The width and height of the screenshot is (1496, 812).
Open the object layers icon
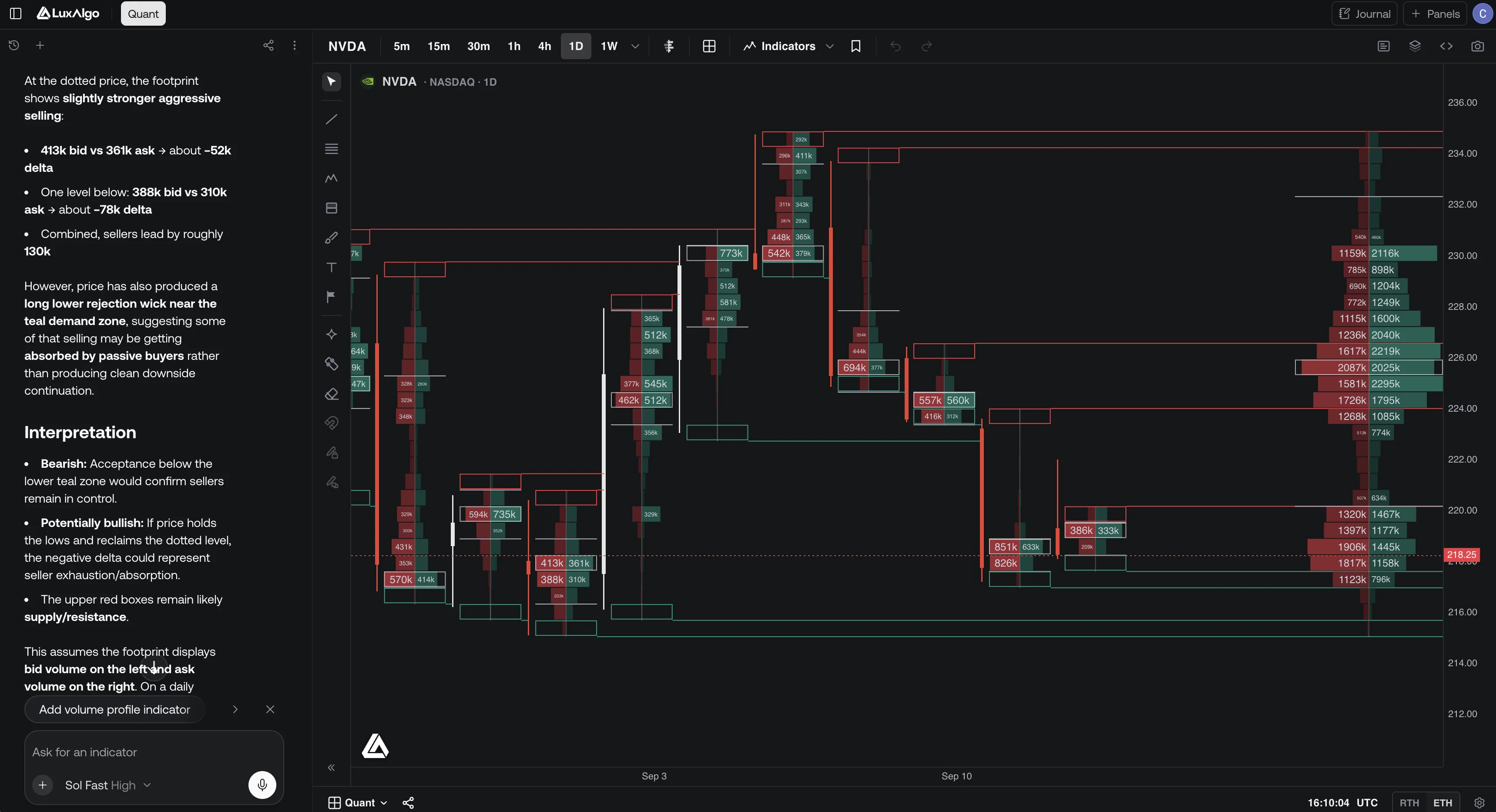point(1415,46)
